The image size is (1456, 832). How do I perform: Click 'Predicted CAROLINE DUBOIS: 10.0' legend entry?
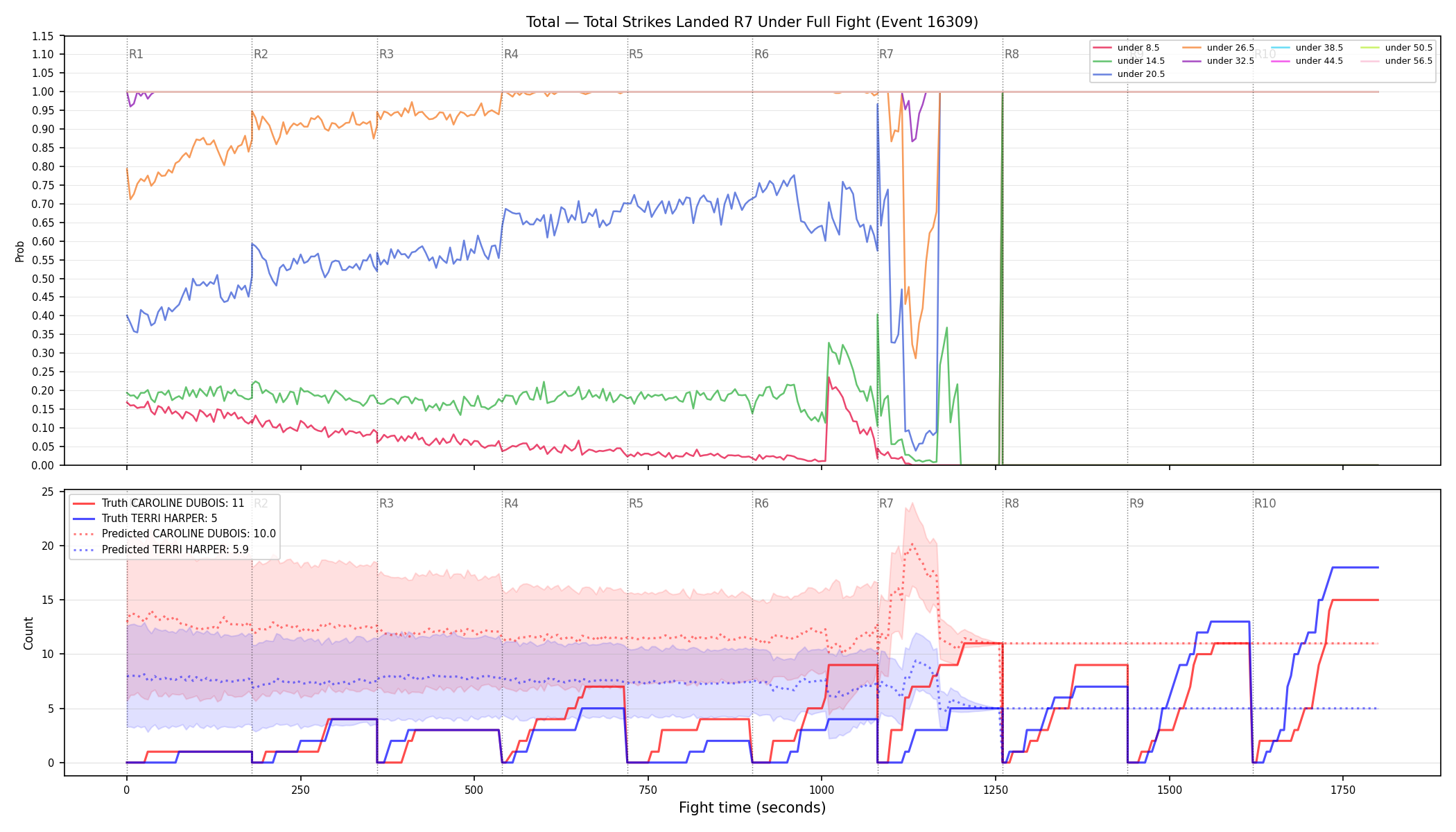174,534
